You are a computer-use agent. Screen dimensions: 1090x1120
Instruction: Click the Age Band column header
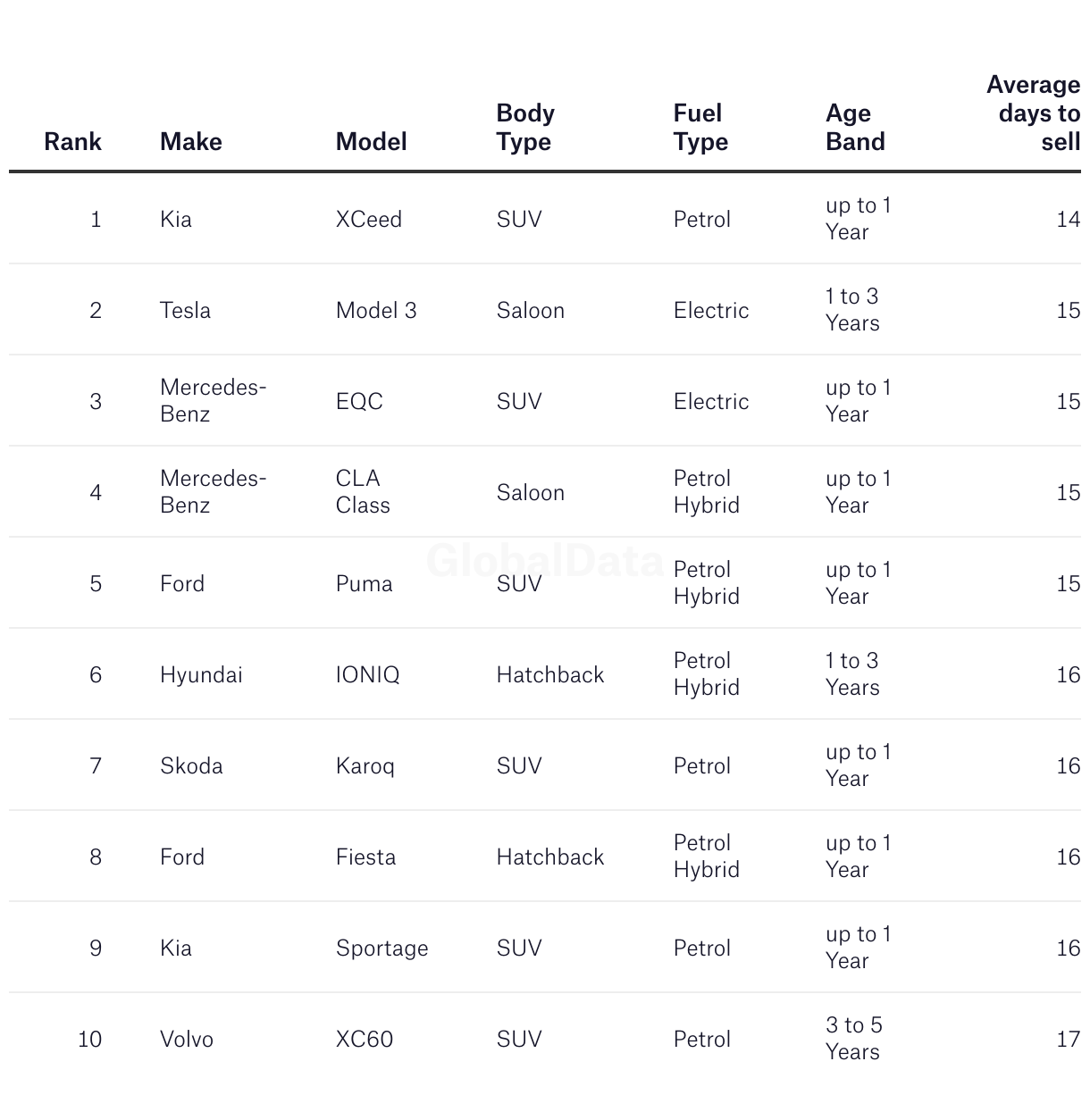(855, 127)
